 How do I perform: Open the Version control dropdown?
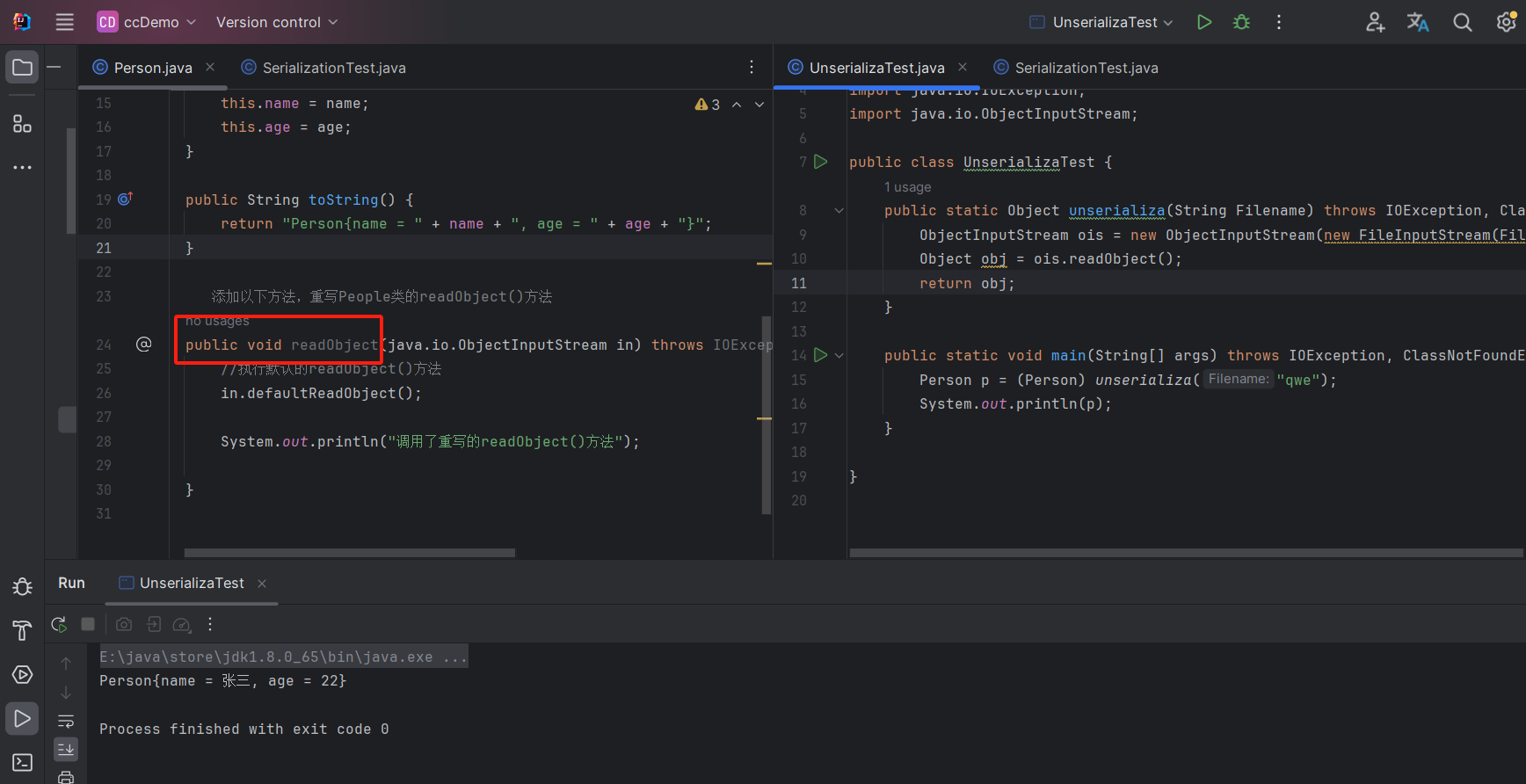[x=277, y=22]
